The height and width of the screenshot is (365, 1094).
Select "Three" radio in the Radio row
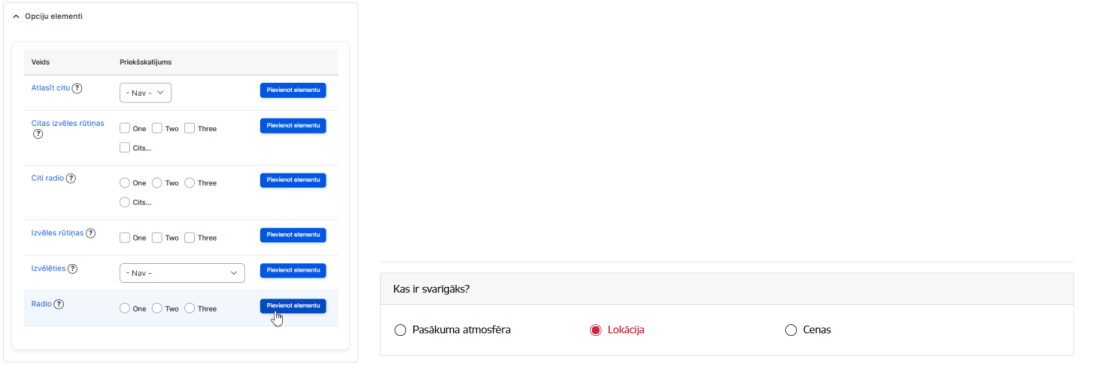point(189,308)
